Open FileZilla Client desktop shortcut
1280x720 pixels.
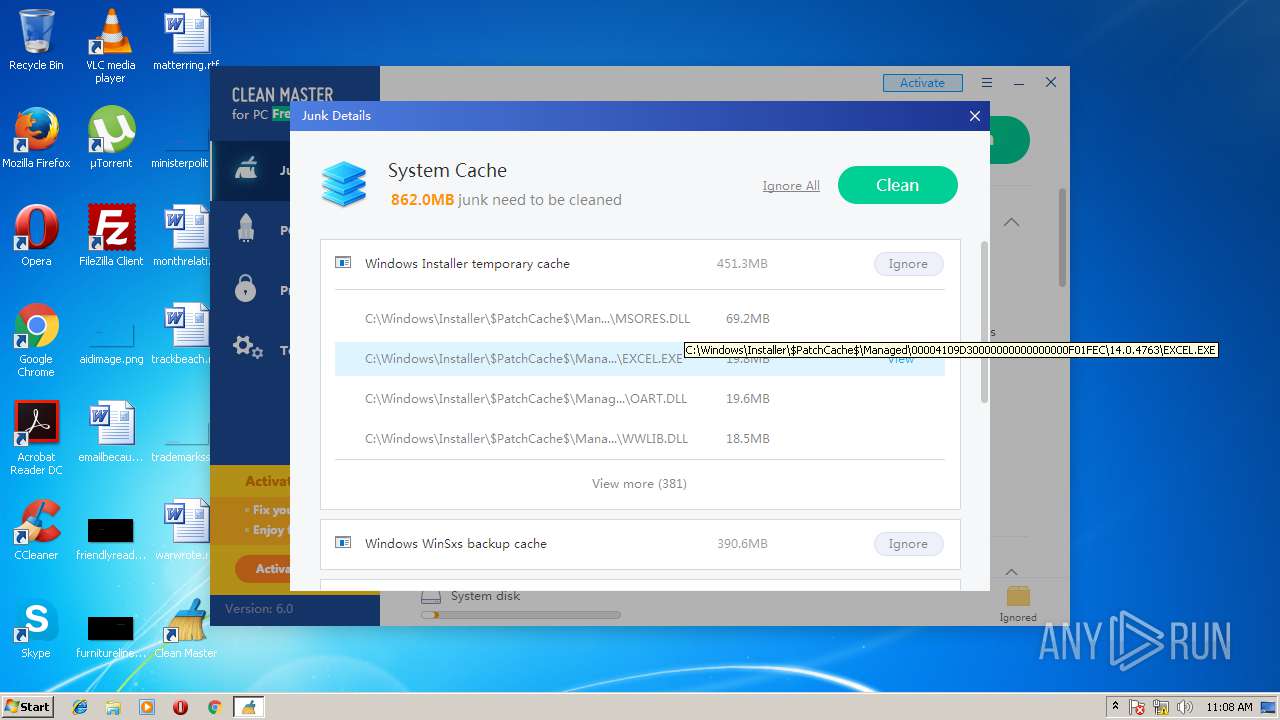(x=110, y=236)
